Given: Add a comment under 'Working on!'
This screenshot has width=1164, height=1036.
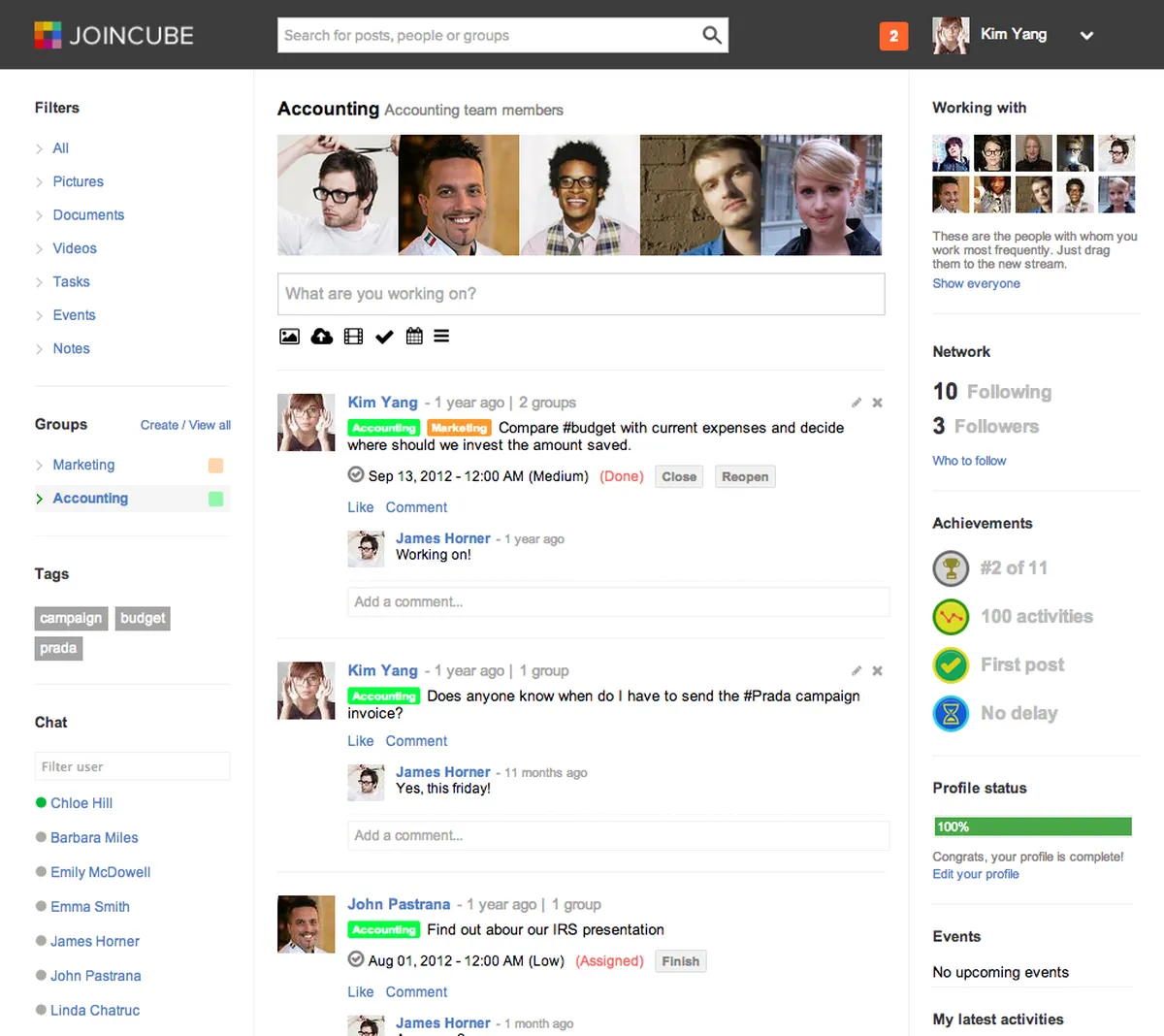Looking at the screenshot, I should click(618, 601).
